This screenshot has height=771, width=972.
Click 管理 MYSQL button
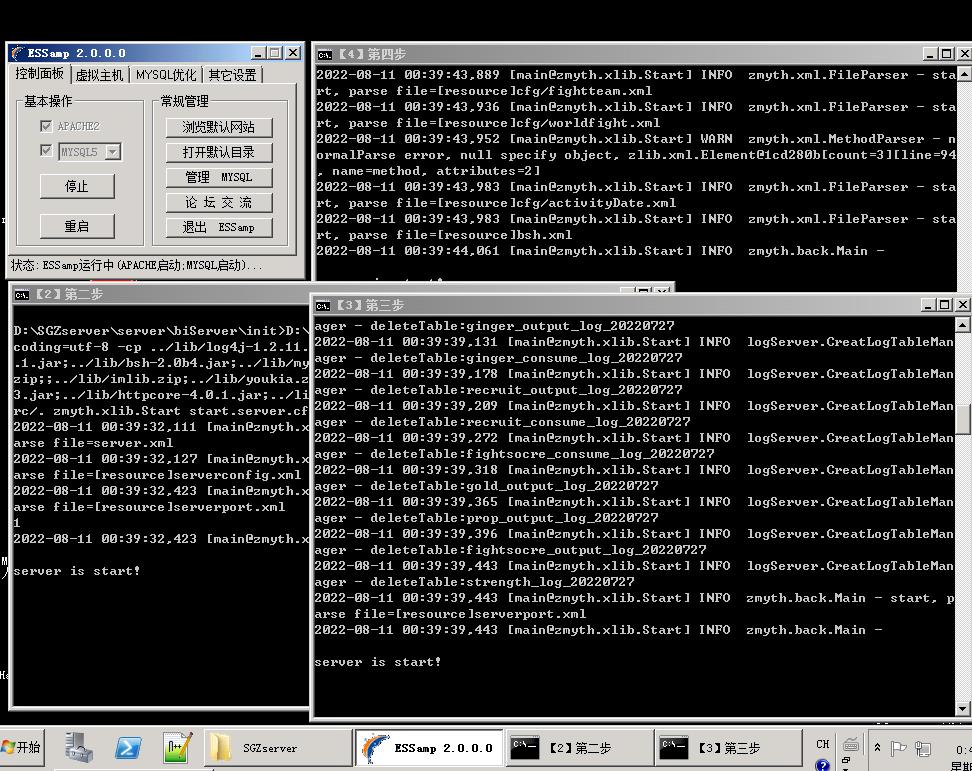coord(219,177)
